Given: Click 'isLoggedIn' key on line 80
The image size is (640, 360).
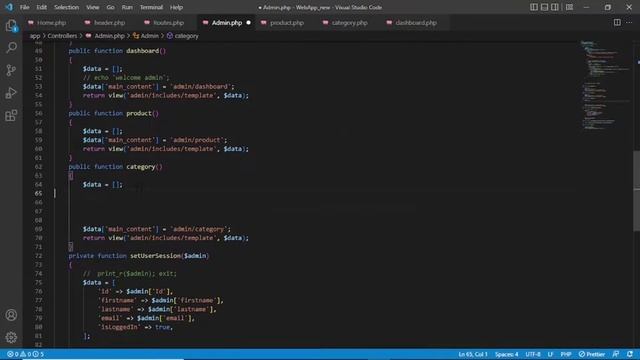Looking at the screenshot, I should coord(118,327).
